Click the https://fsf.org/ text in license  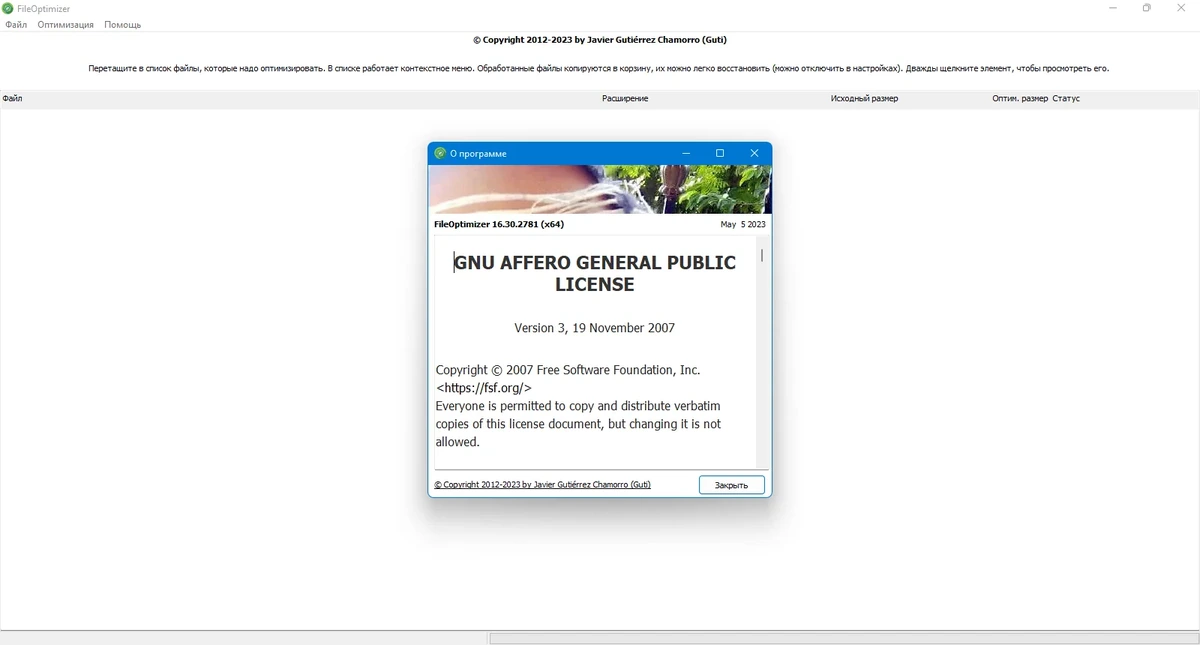(x=483, y=388)
